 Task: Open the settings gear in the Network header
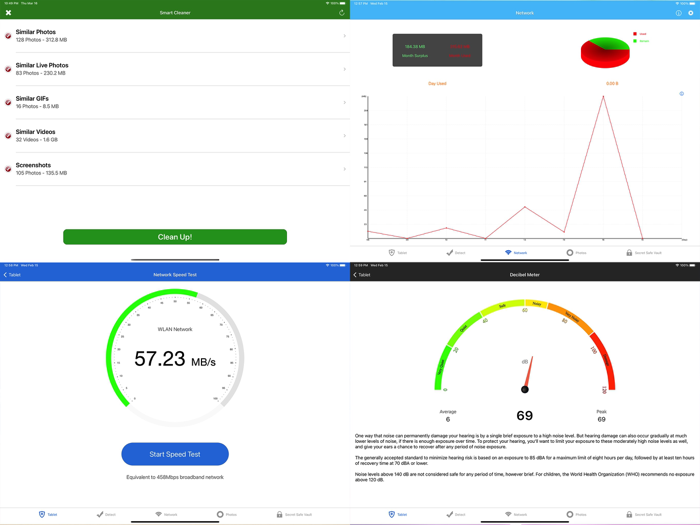coord(691,13)
